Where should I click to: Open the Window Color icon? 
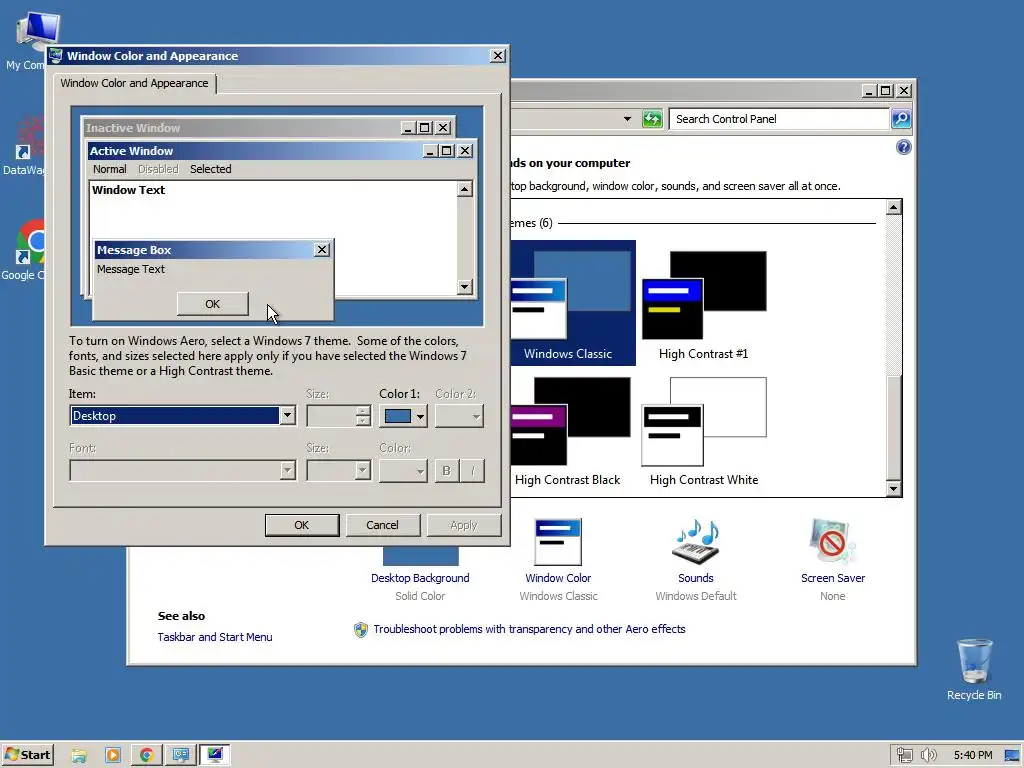[558, 542]
